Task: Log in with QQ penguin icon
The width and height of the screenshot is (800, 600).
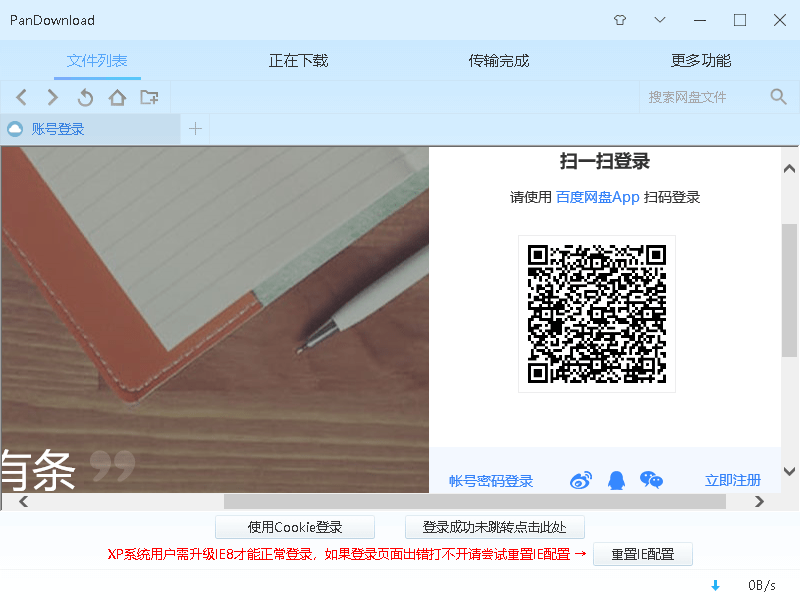Action: point(616,480)
